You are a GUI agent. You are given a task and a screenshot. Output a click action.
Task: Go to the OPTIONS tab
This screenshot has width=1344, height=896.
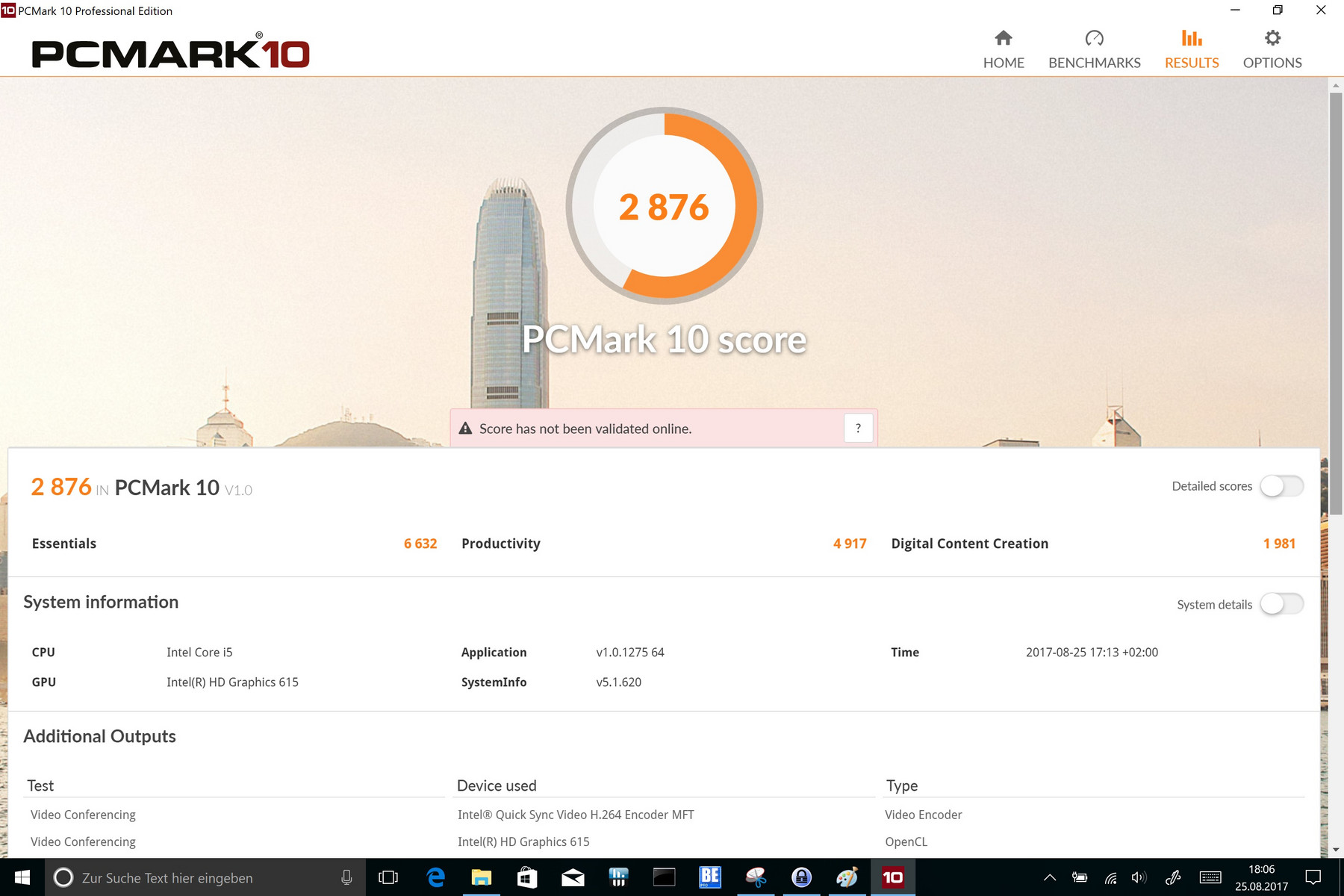[1272, 49]
